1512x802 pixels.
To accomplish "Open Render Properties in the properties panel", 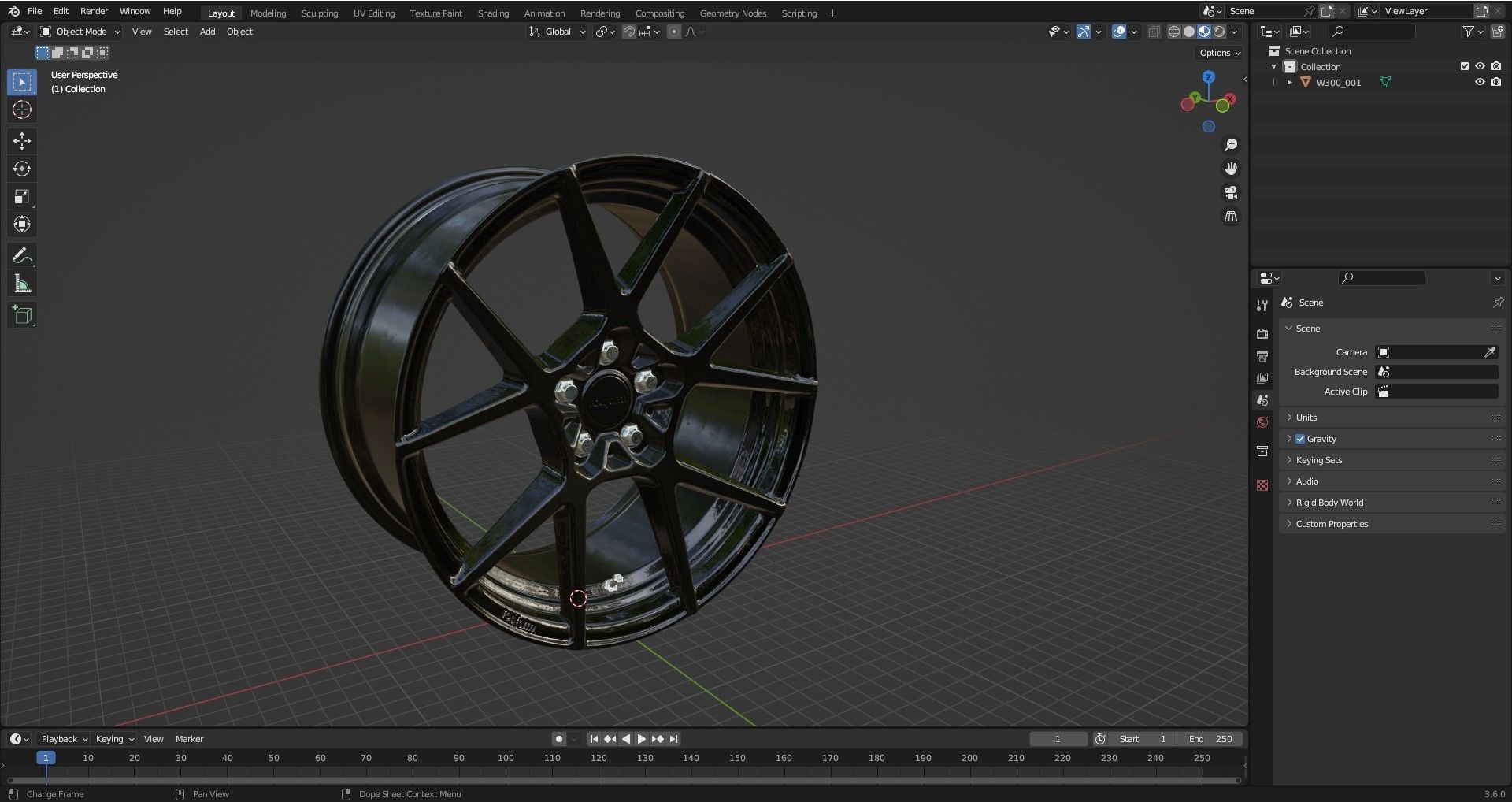I will 1262,332.
